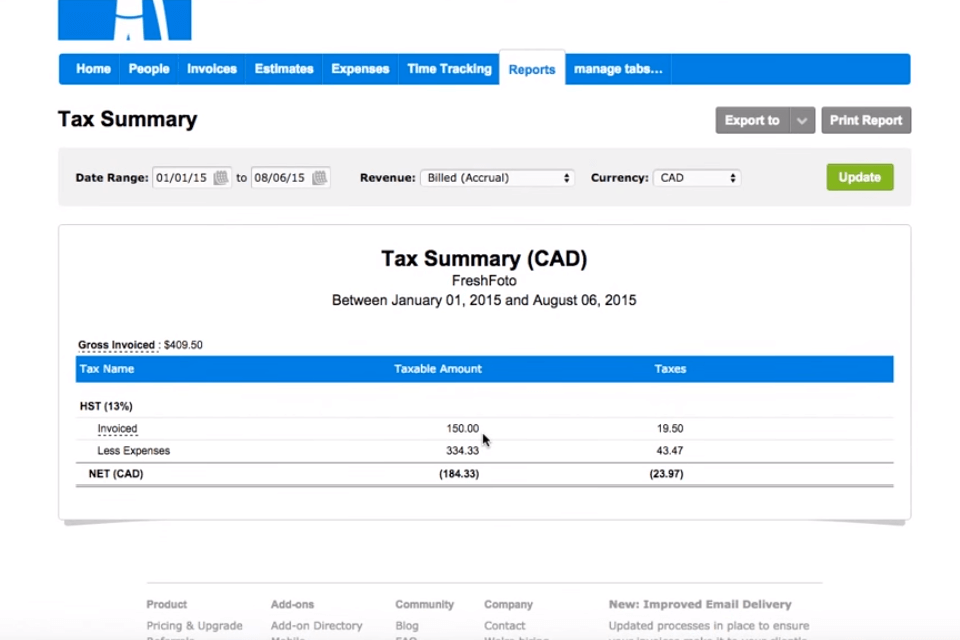Click the Print Report button
Screen dimensions: 960x640
pyautogui.click(x=866, y=121)
